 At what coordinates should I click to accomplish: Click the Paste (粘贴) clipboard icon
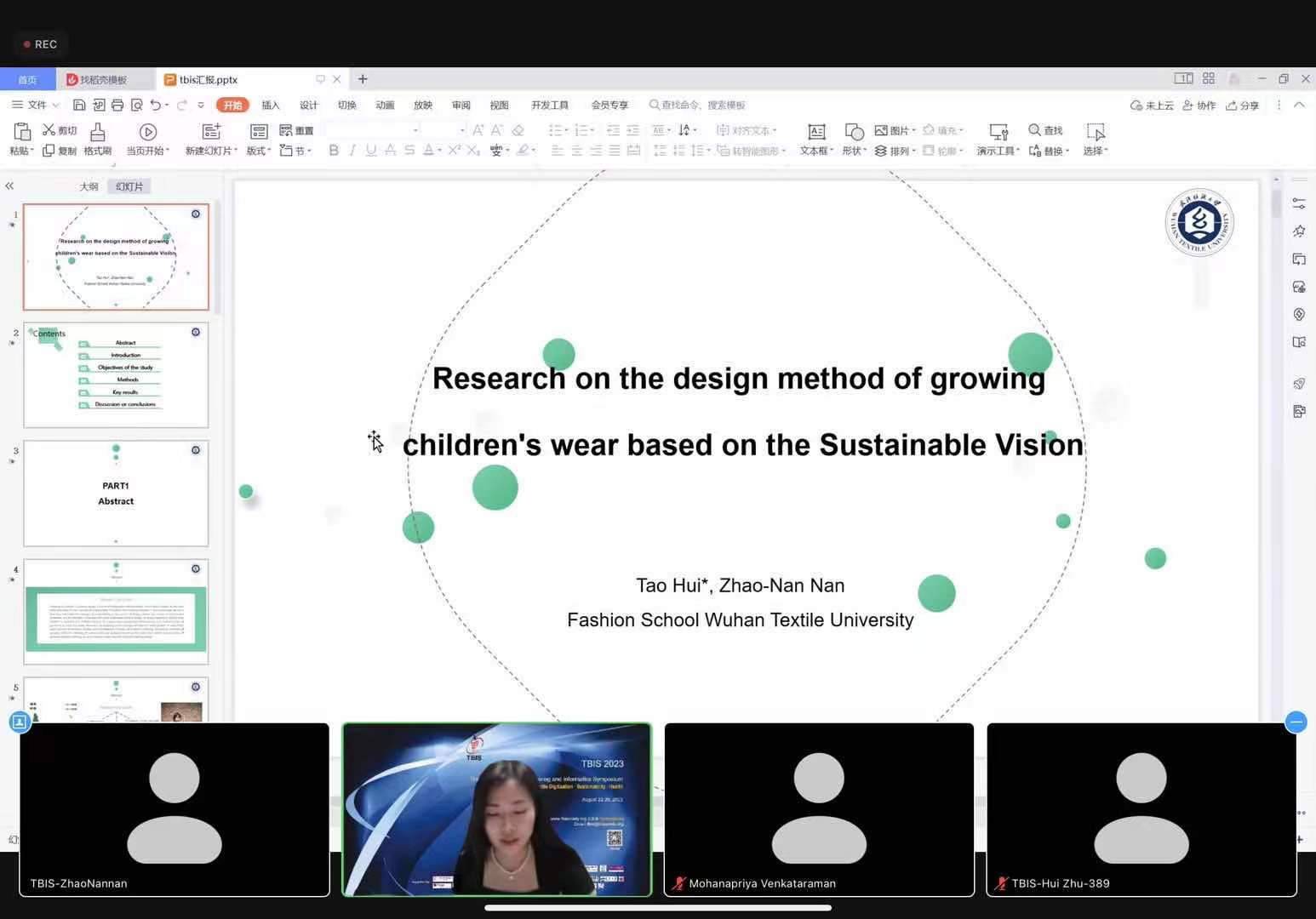[x=21, y=132]
